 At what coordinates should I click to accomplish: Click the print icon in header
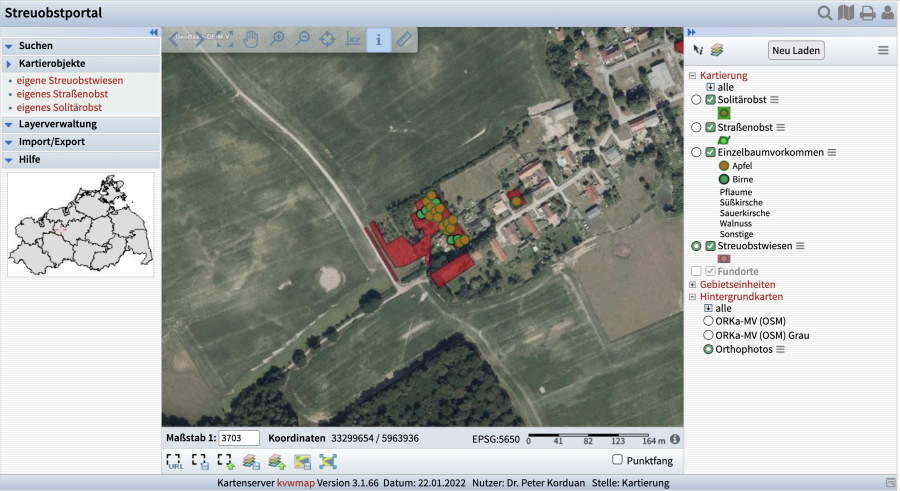click(867, 13)
